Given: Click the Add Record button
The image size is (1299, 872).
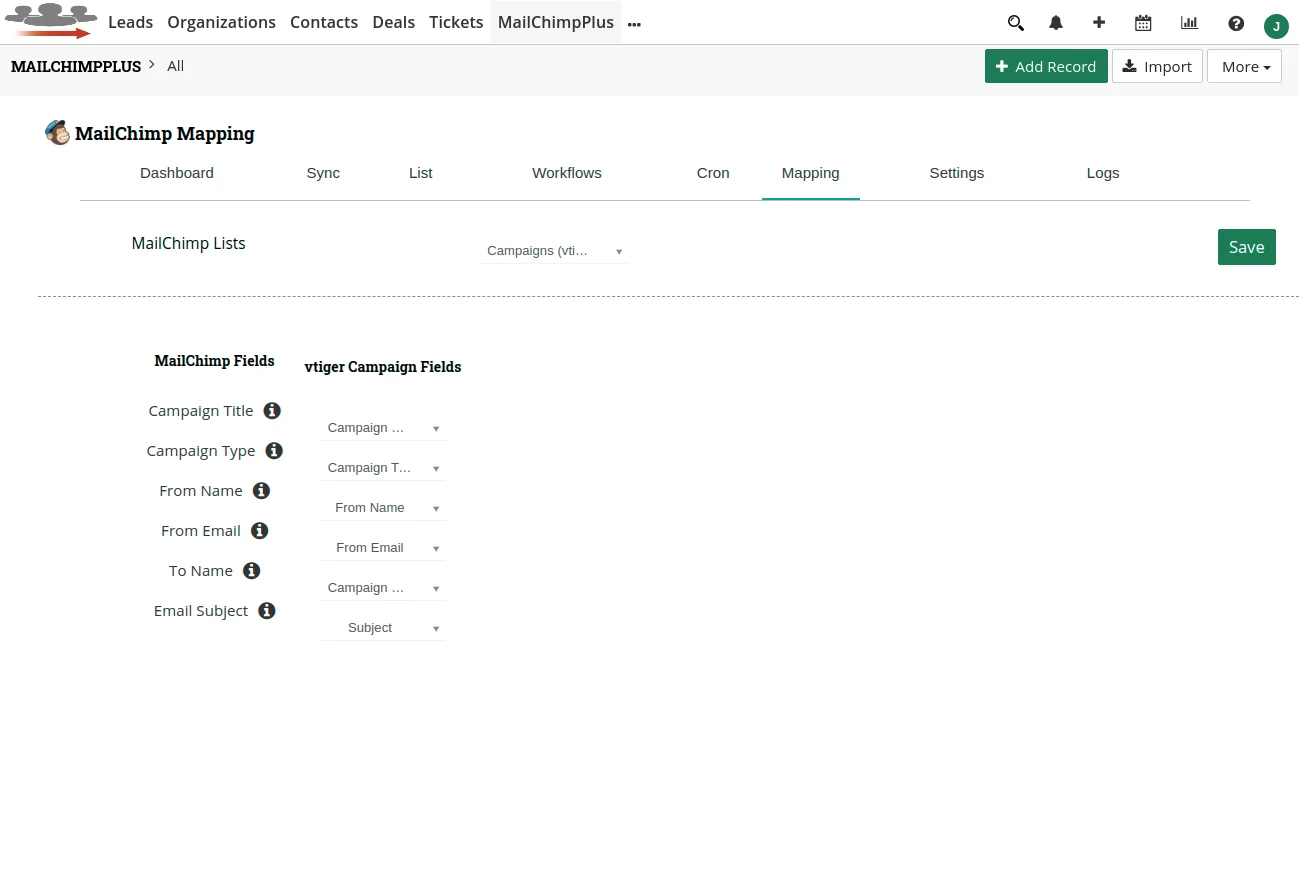Looking at the screenshot, I should tap(1046, 66).
